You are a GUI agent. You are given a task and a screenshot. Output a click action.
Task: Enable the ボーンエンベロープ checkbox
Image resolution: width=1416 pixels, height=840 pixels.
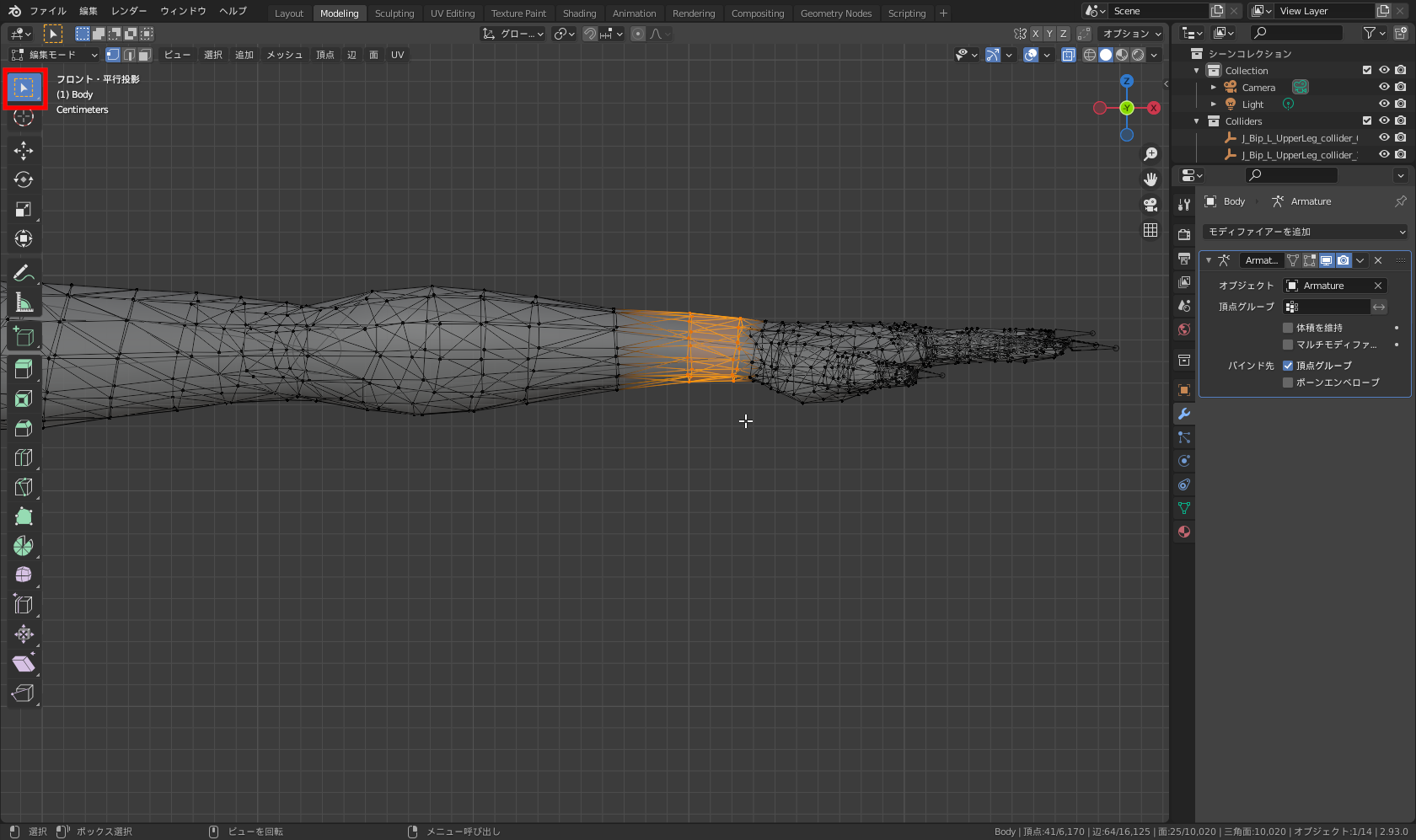click(x=1288, y=383)
